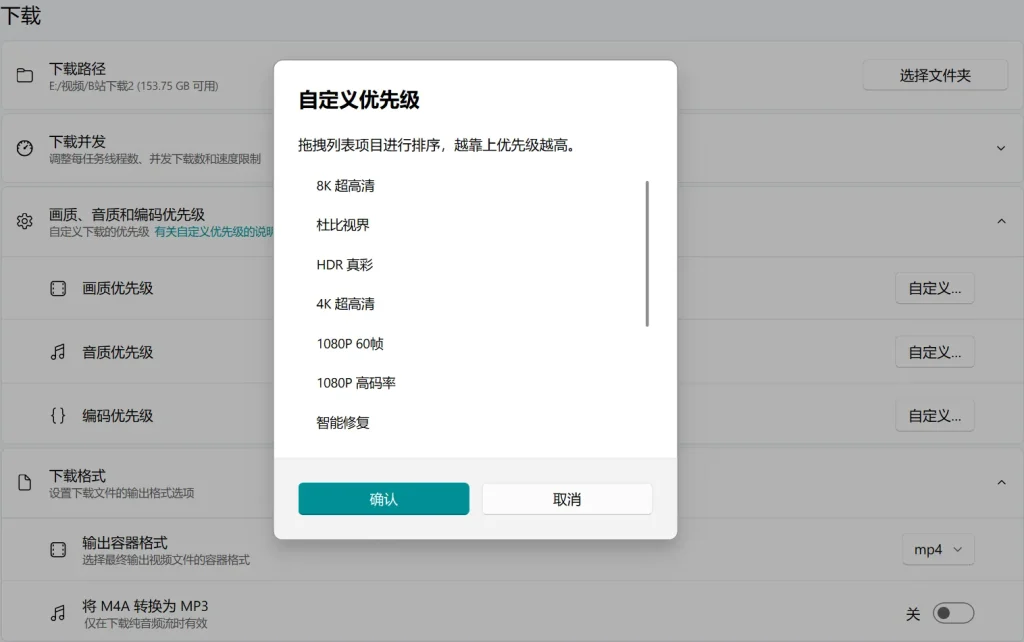The image size is (1024, 642).
Task: Click the 取消 button in the dialog
Action: [x=567, y=499]
